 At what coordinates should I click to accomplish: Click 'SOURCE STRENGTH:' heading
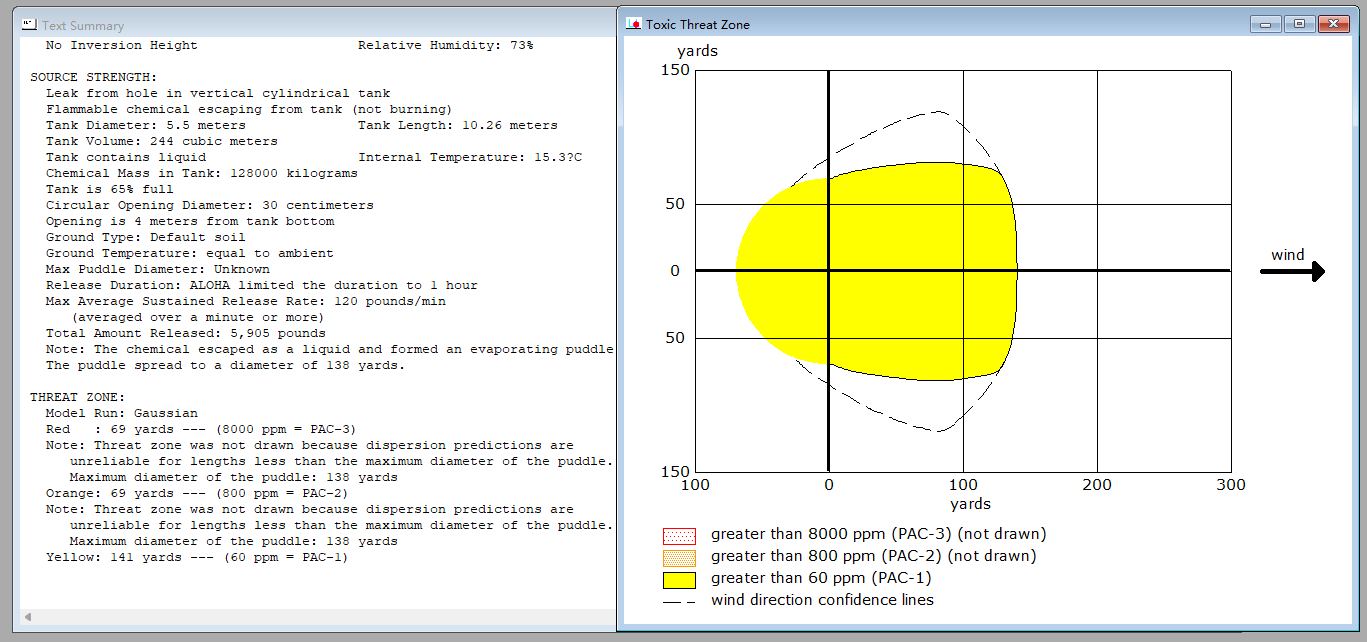(93, 77)
